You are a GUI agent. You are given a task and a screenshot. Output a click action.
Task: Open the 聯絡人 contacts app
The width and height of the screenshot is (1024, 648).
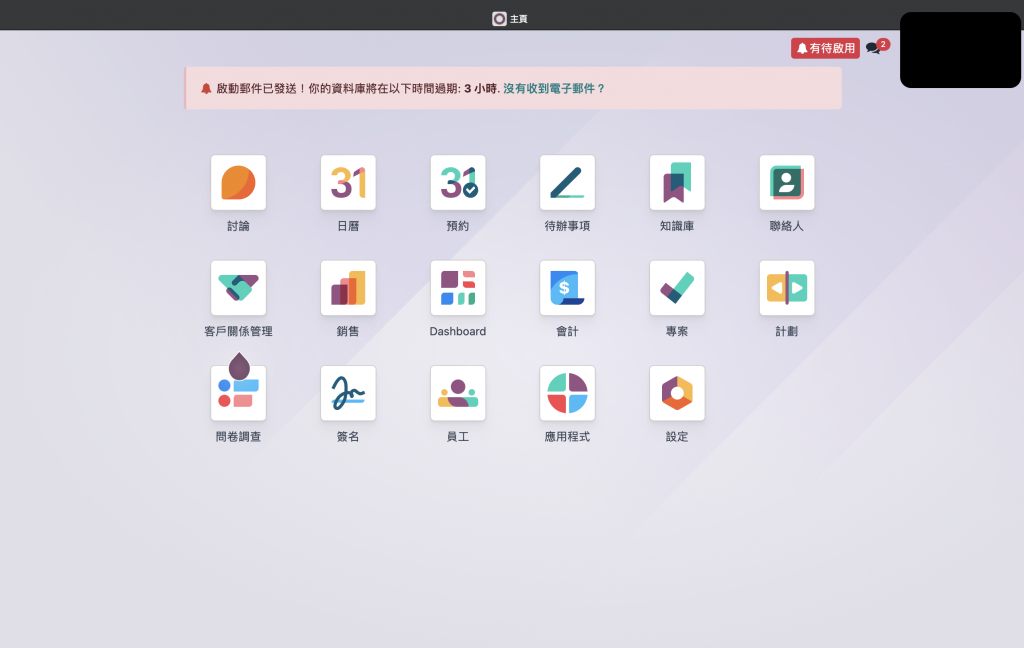pos(787,183)
